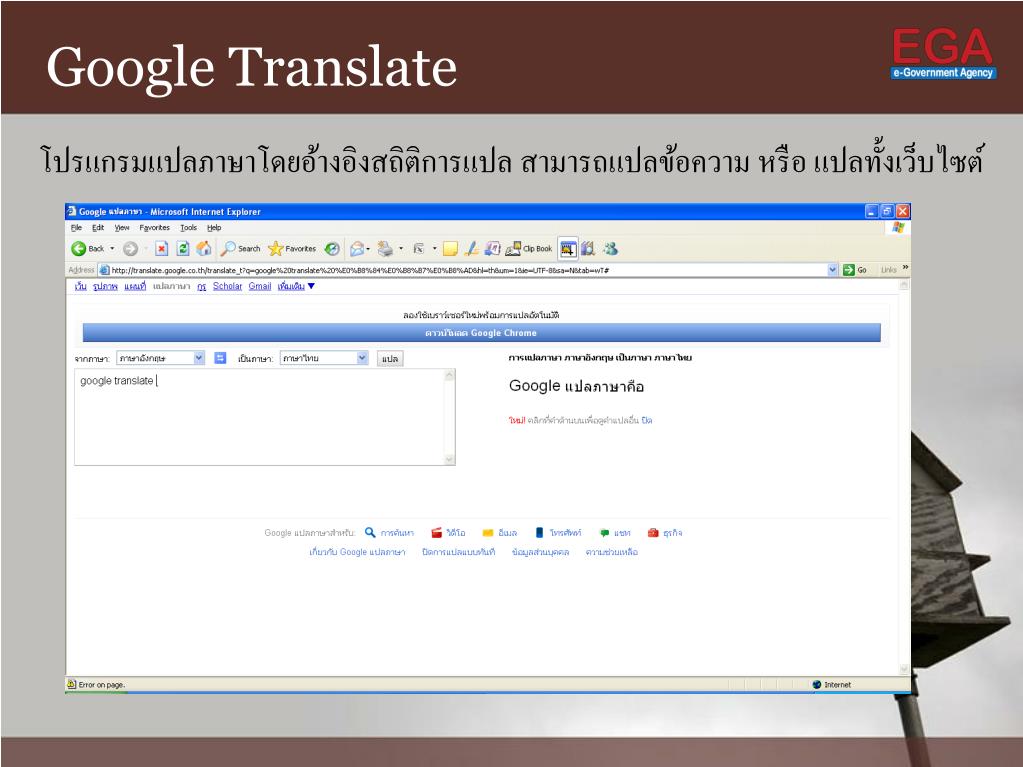Click the red business briefcase icon
Viewport: 1023px width, 767px height.
pyautogui.click(x=653, y=533)
